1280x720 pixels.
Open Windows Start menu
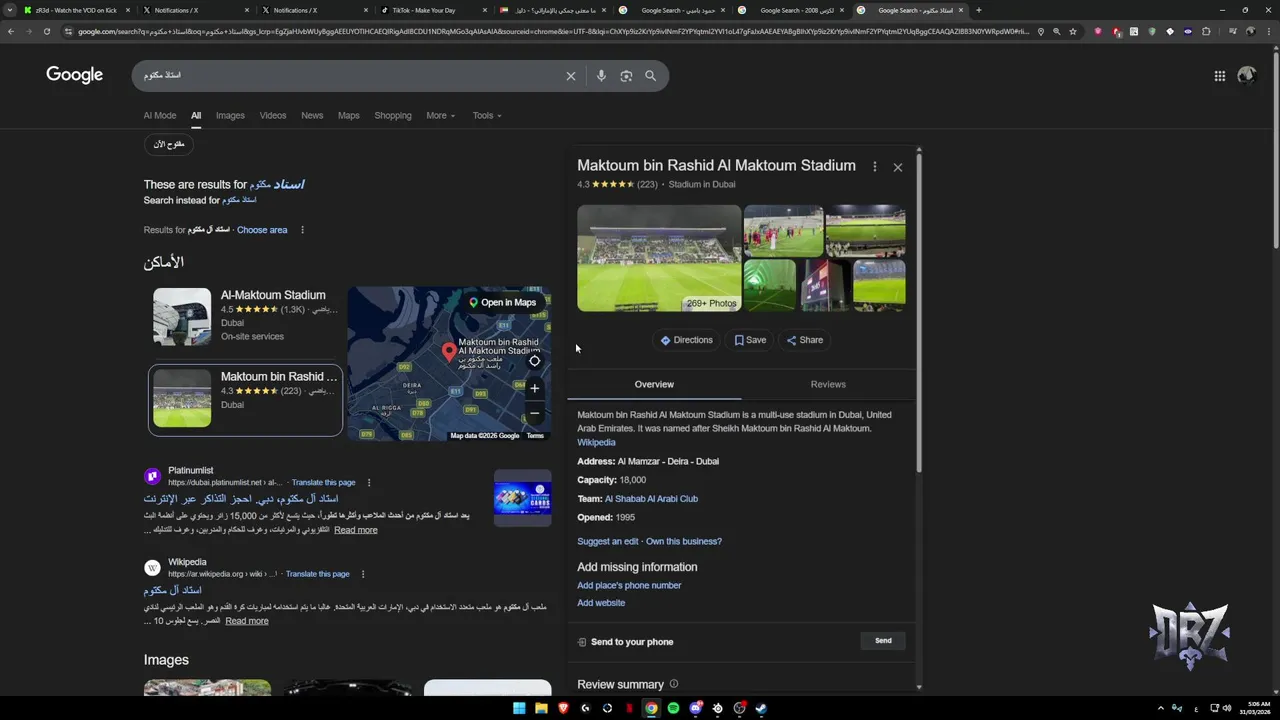[519, 708]
